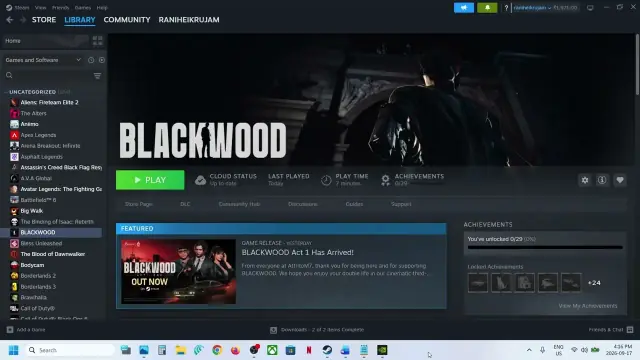Open Friends & Chat icon
640x360 pixels.
[630, 329]
